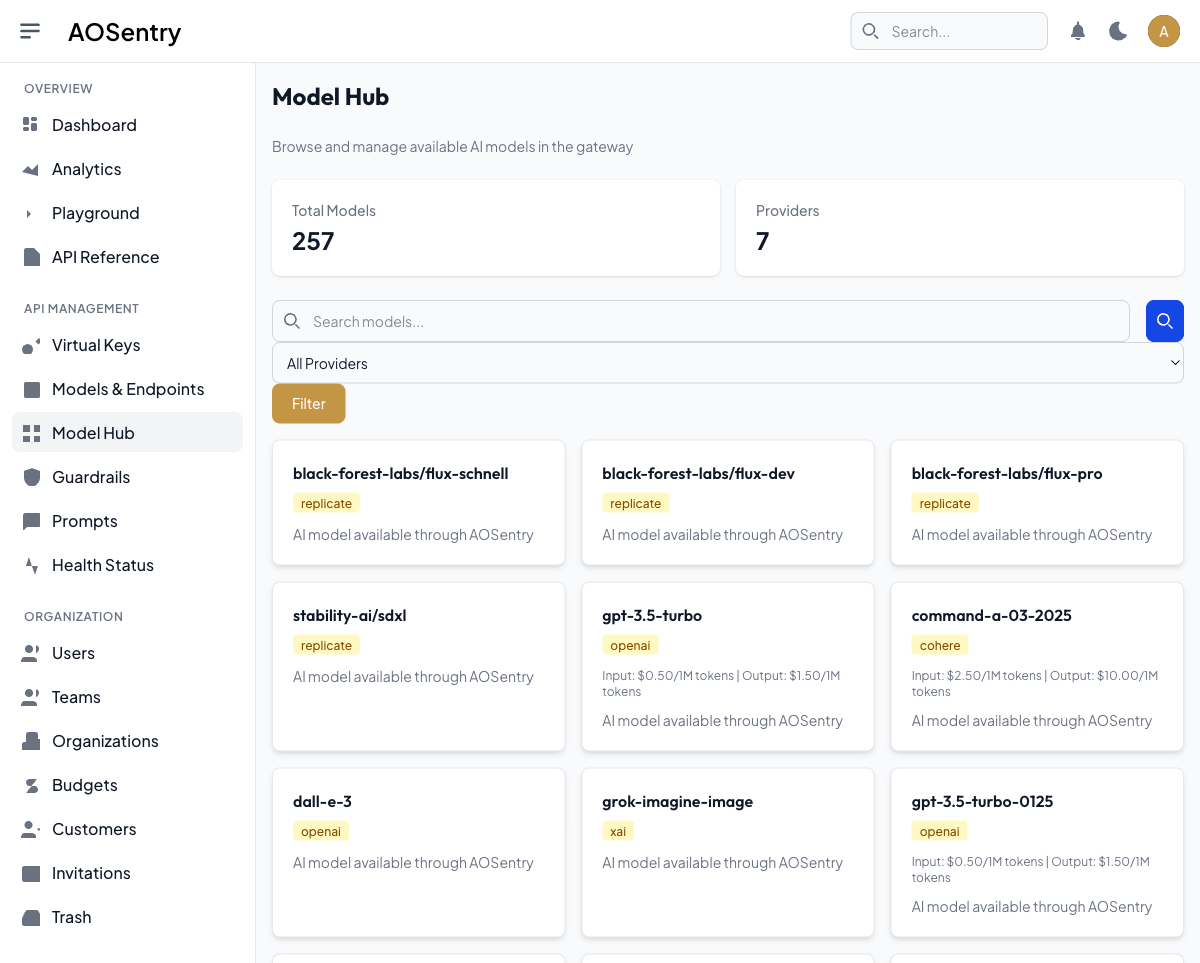The height and width of the screenshot is (963, 1200).
Task: Click the Health Status icon
Action: 31,565
